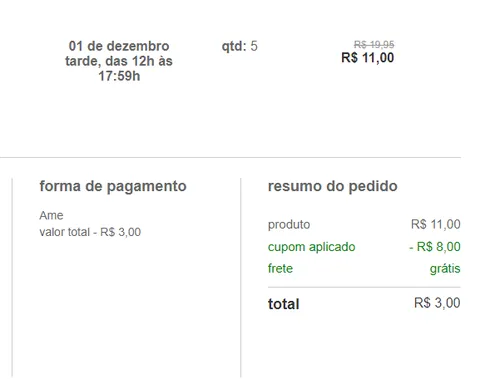This screenshot has height=379, width=500.
Task: Click the coupon discount - R$ 8,00
Action: [435, 247]
